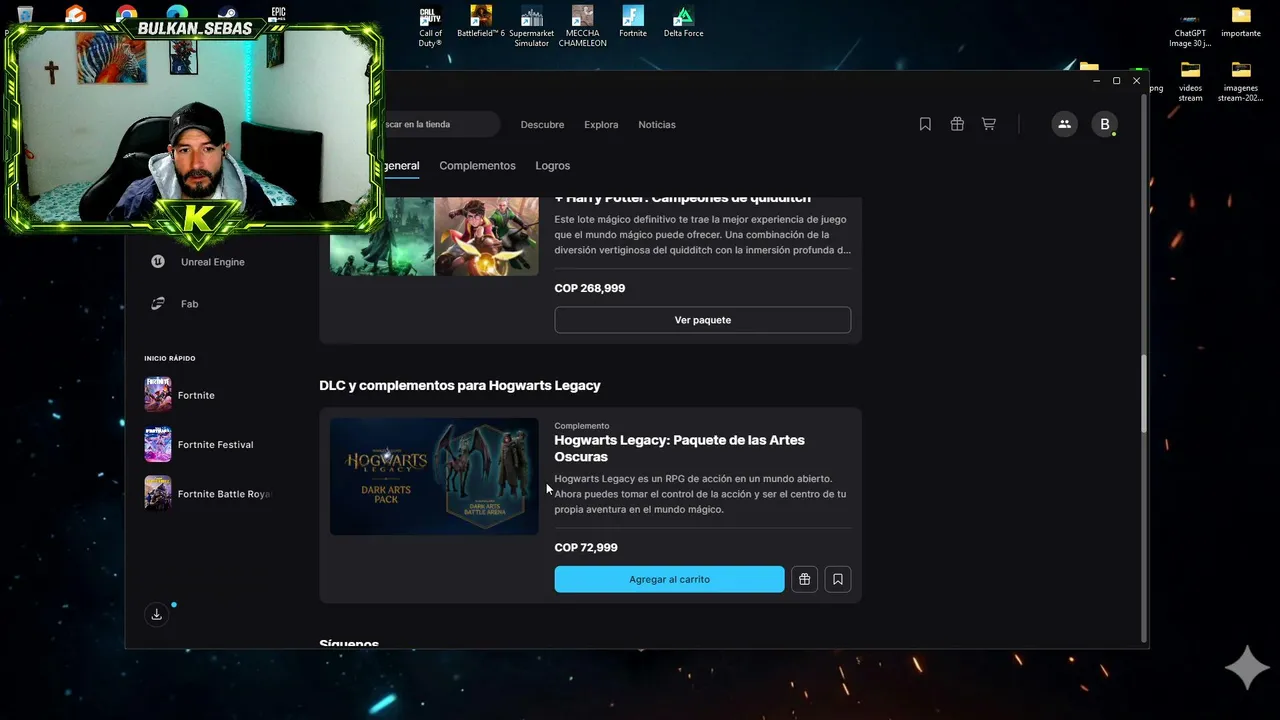Viewport: 1280px width, 720px height.
Task: Add Dark Arts Pack to wishlist
Action: pos(838,579)
